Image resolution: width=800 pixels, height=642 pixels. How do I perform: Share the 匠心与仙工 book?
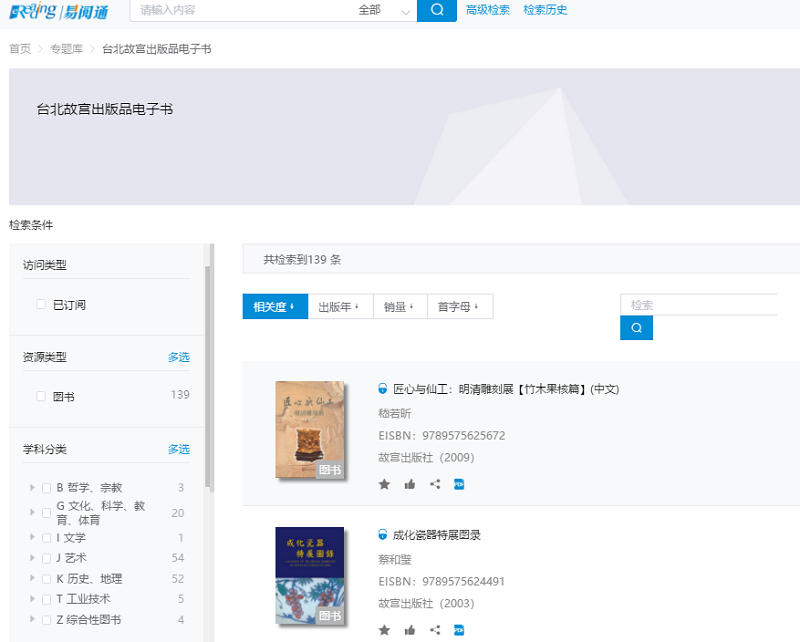coord(435,484)
